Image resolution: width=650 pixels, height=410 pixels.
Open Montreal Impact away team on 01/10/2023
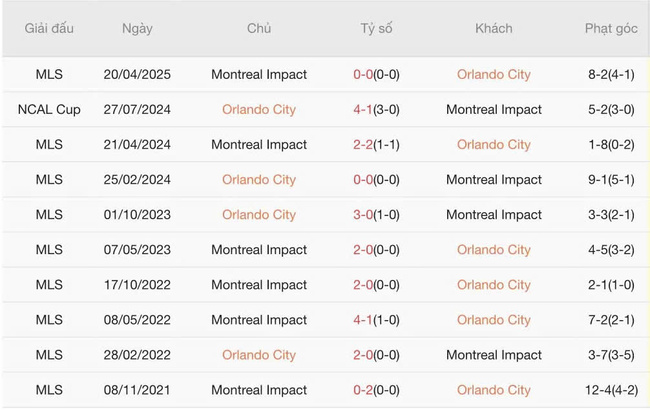(493, 214)
